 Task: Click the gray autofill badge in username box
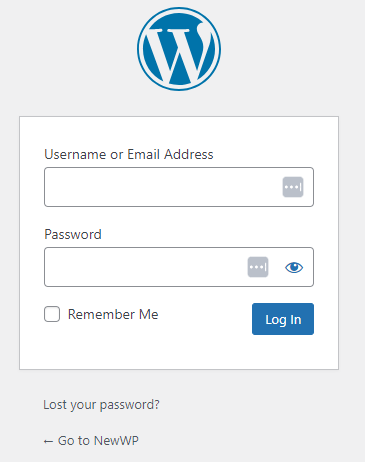(293, 187)
